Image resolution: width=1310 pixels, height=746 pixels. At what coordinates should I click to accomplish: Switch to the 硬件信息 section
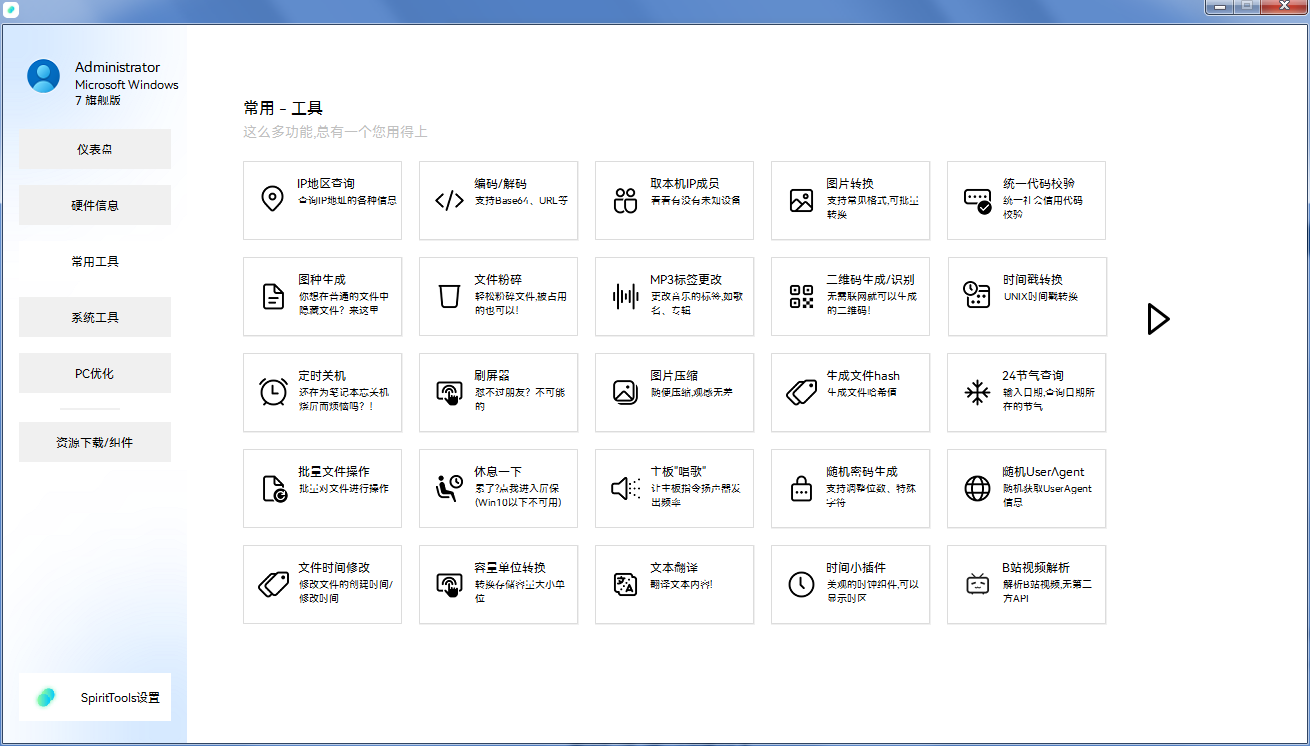pos(95,204)
